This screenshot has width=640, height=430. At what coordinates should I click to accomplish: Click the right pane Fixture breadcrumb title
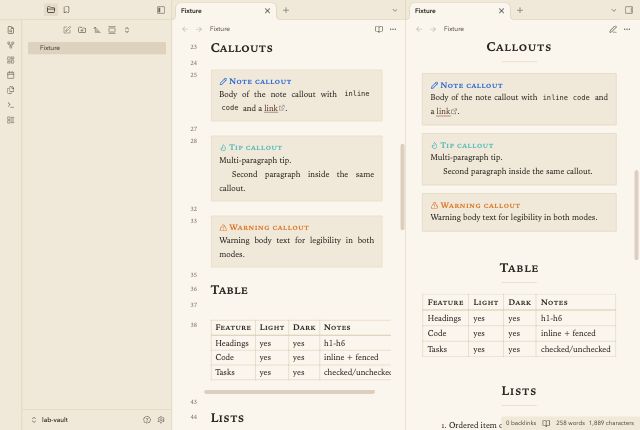point(454,29)
